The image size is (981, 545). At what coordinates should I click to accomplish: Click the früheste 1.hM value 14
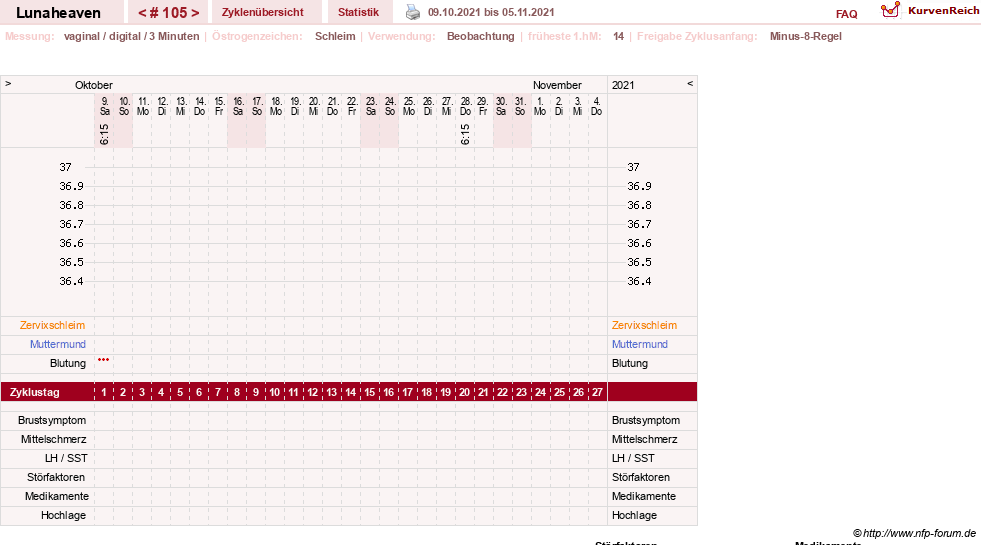pos(618,36)
